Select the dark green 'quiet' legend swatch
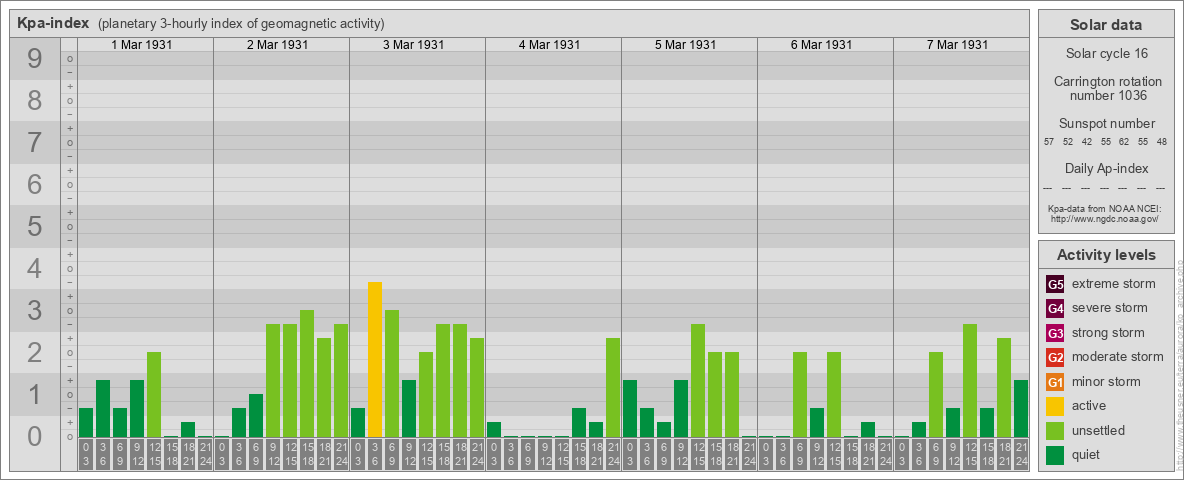This screenshot has height=480, width=1184. click(1055, 454)
